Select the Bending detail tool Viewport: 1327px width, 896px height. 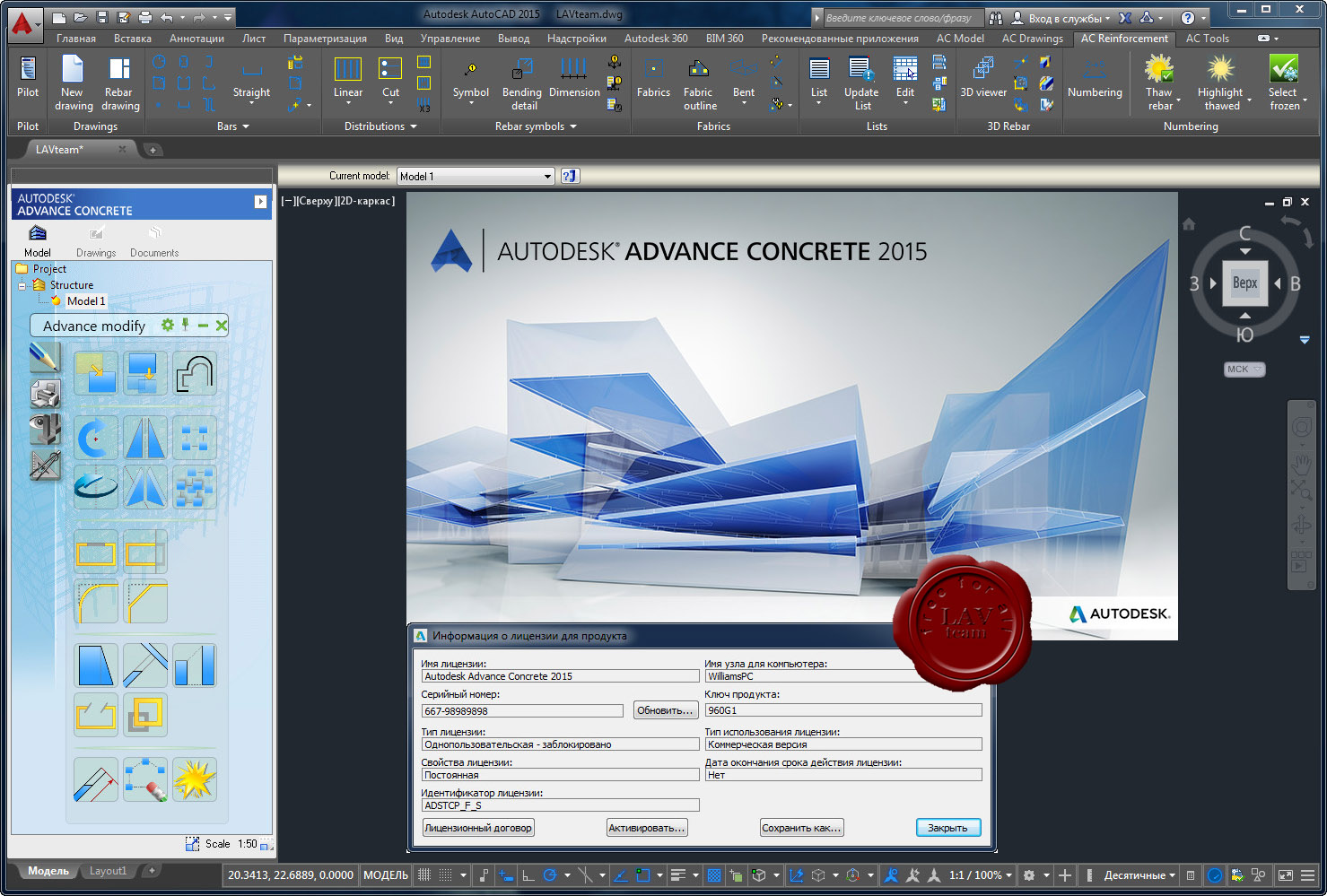point(522,83)
